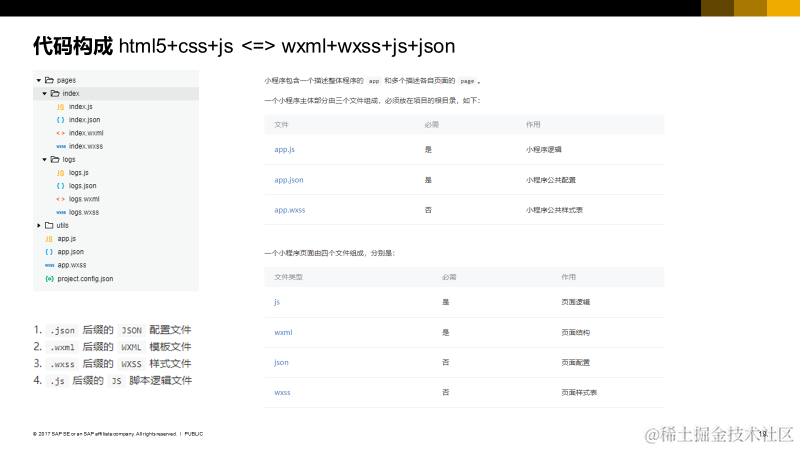The image size is (800, 450).
Task: Click the app code tag in description
Action: 374,81
